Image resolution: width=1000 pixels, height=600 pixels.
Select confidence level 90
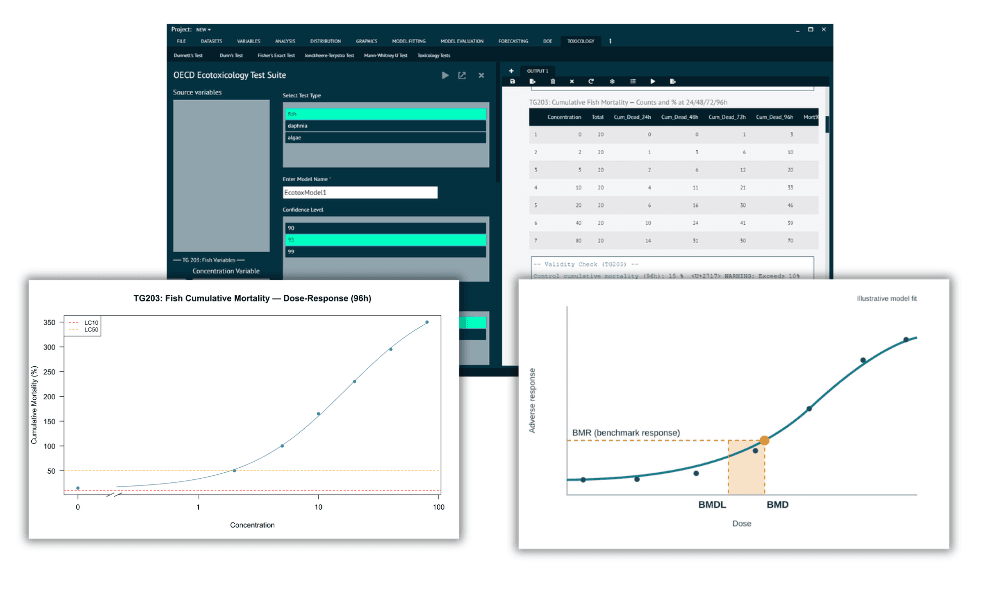[385, 228]
